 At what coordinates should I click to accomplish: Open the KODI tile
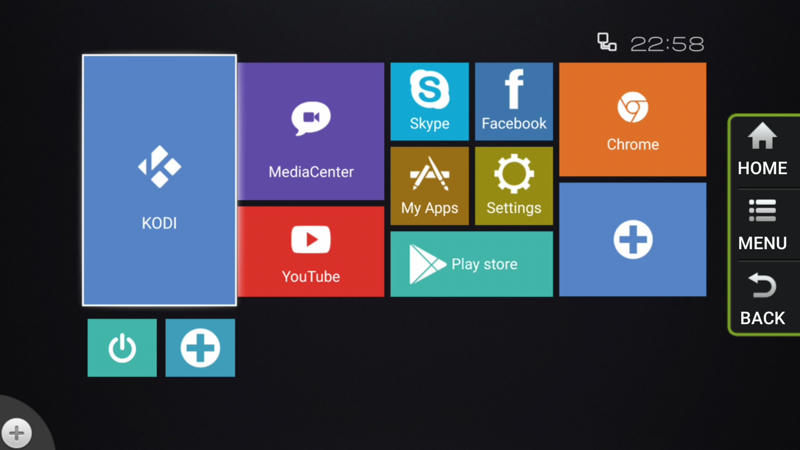tap(159, 180)
